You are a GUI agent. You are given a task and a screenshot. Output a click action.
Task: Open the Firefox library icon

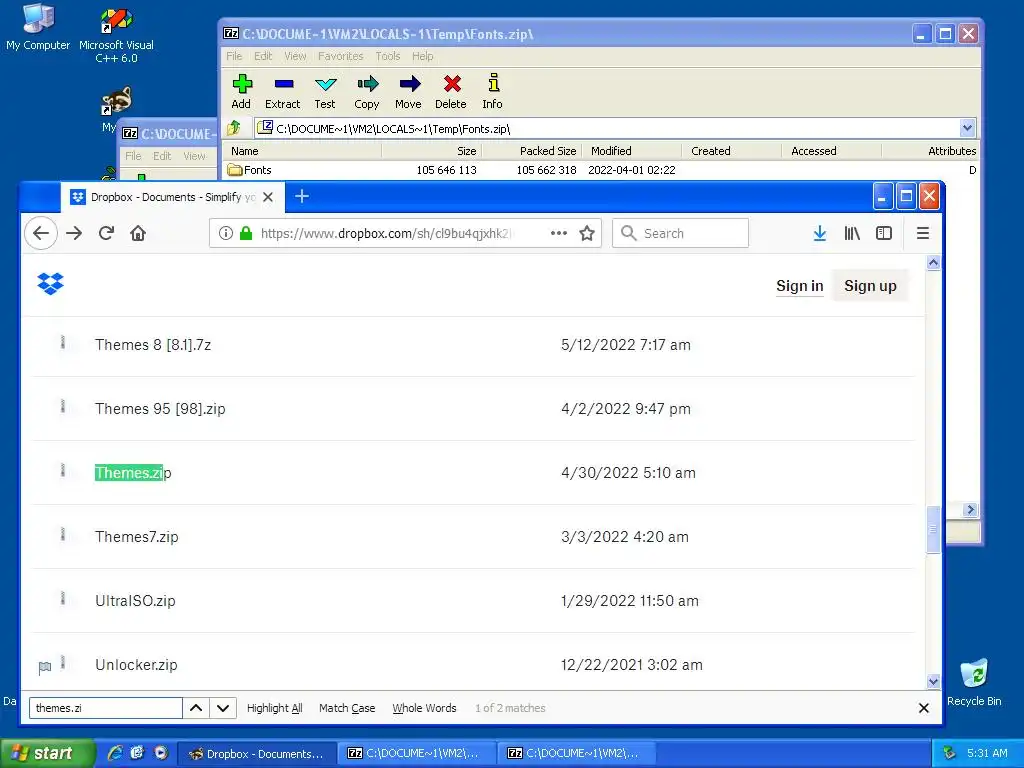click(852, 233)
